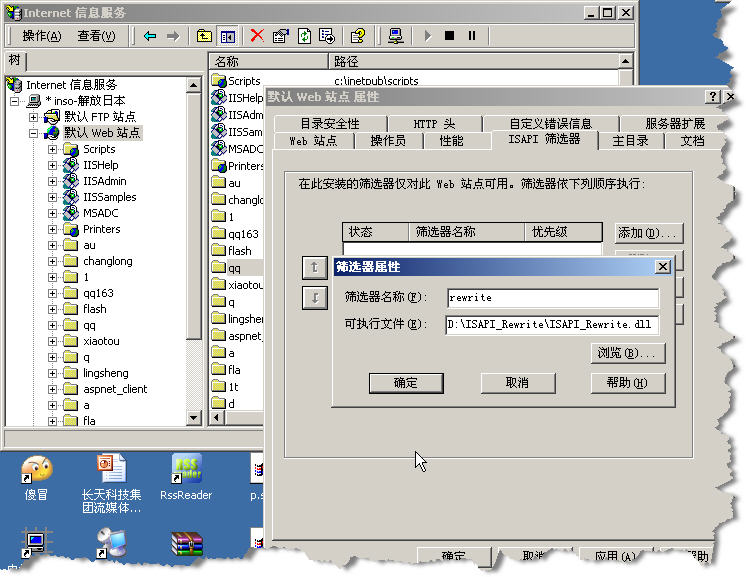The image size is (746, 577).
Task: Click the Help icon in IIS toolbar
Action: coord(357,36)
